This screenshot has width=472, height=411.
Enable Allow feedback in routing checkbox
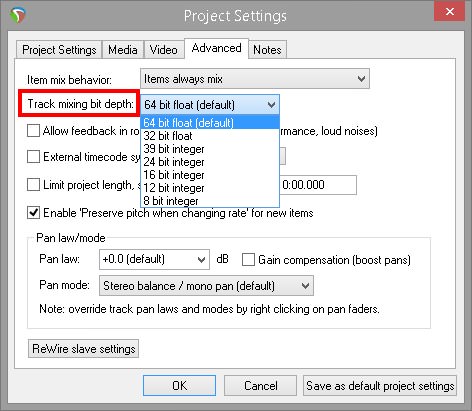tap(33, 131)
